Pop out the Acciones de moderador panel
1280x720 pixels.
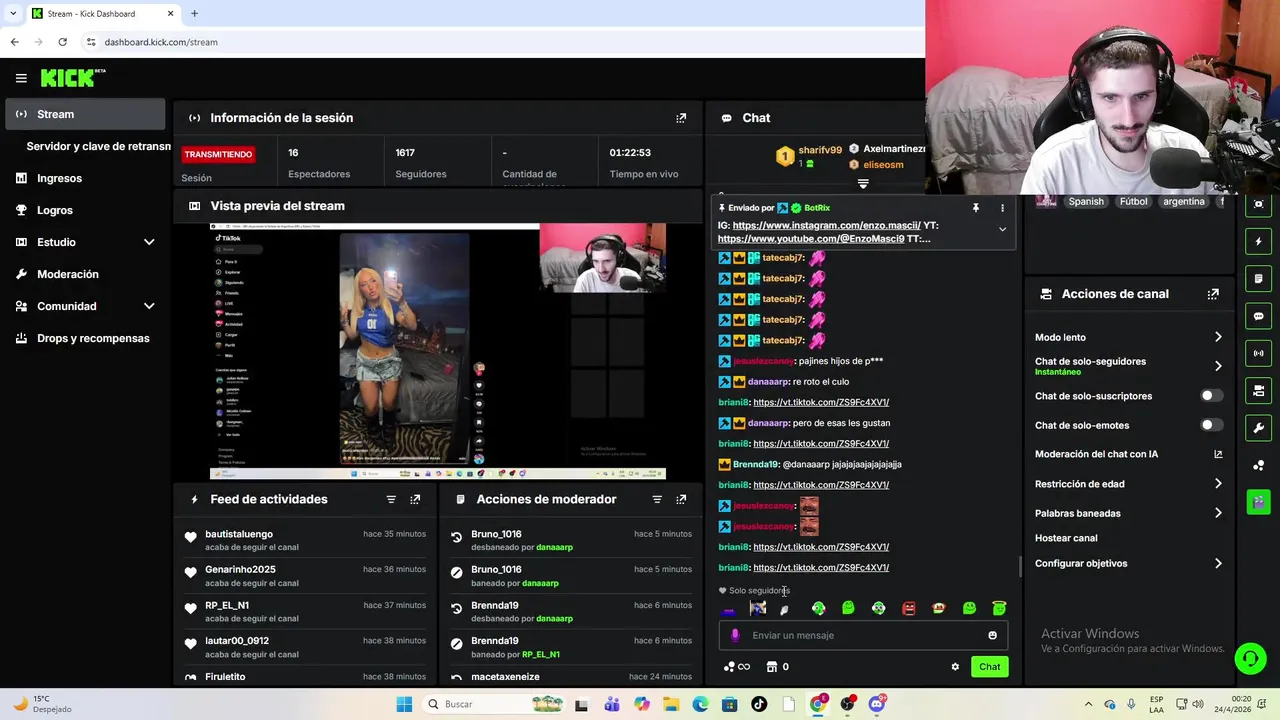(681, 499)
